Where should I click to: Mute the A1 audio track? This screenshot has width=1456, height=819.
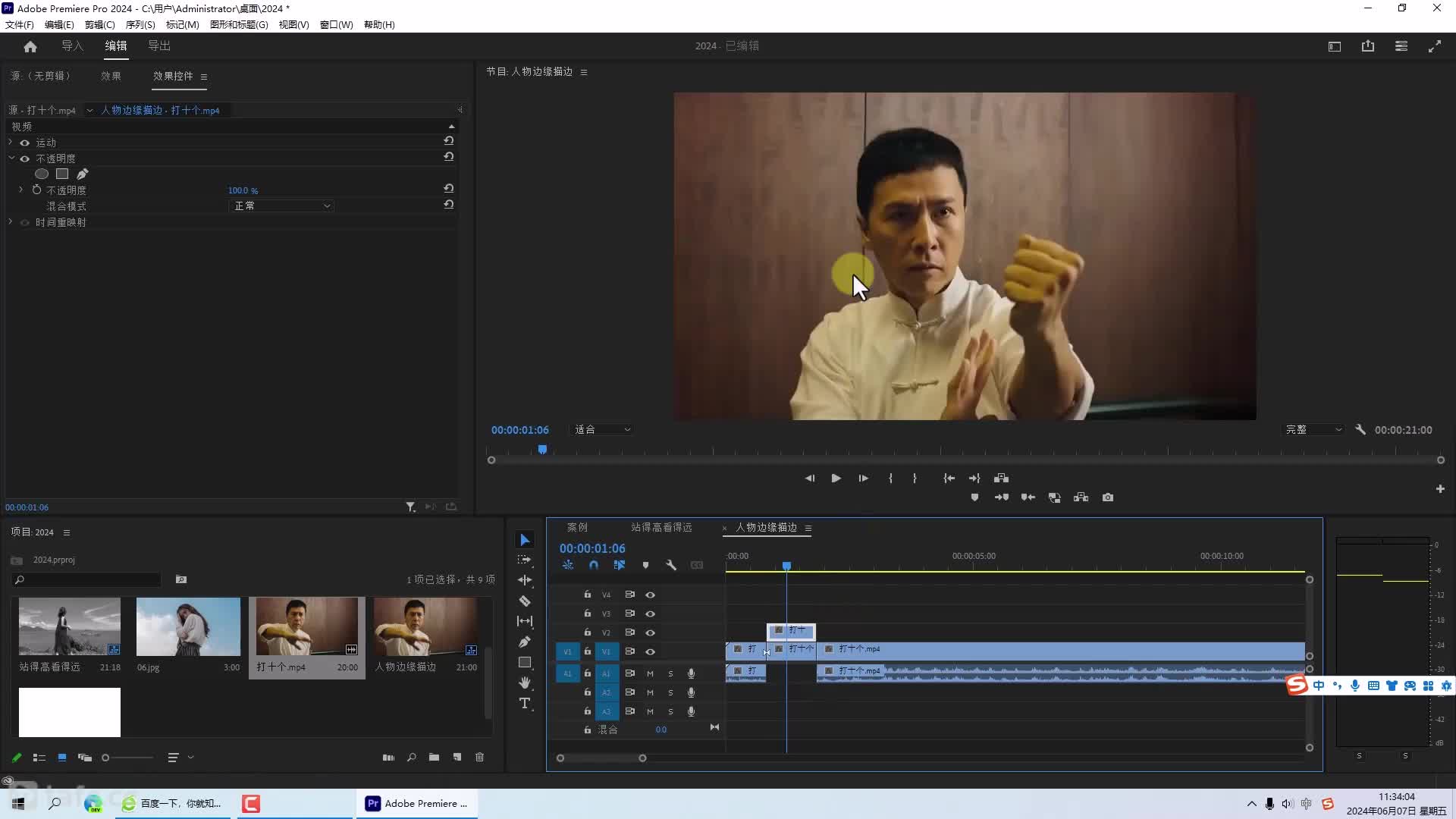[x=650, y=673]
